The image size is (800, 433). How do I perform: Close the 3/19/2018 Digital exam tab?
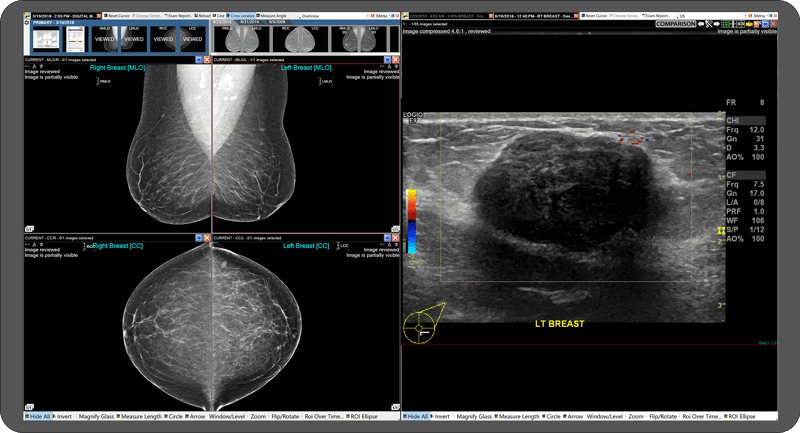(99, 16)
